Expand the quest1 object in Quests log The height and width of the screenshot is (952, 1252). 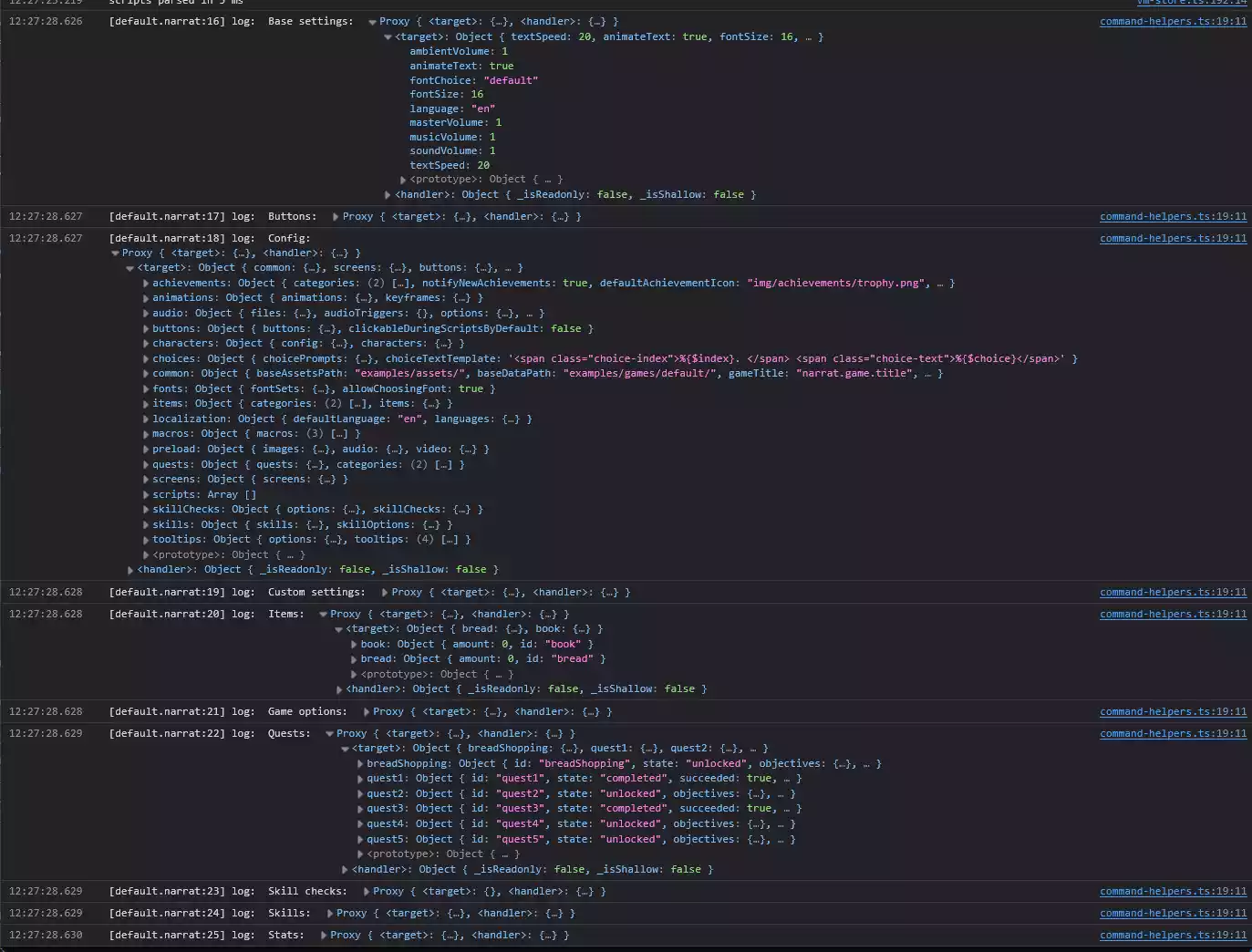pos(360,778)
